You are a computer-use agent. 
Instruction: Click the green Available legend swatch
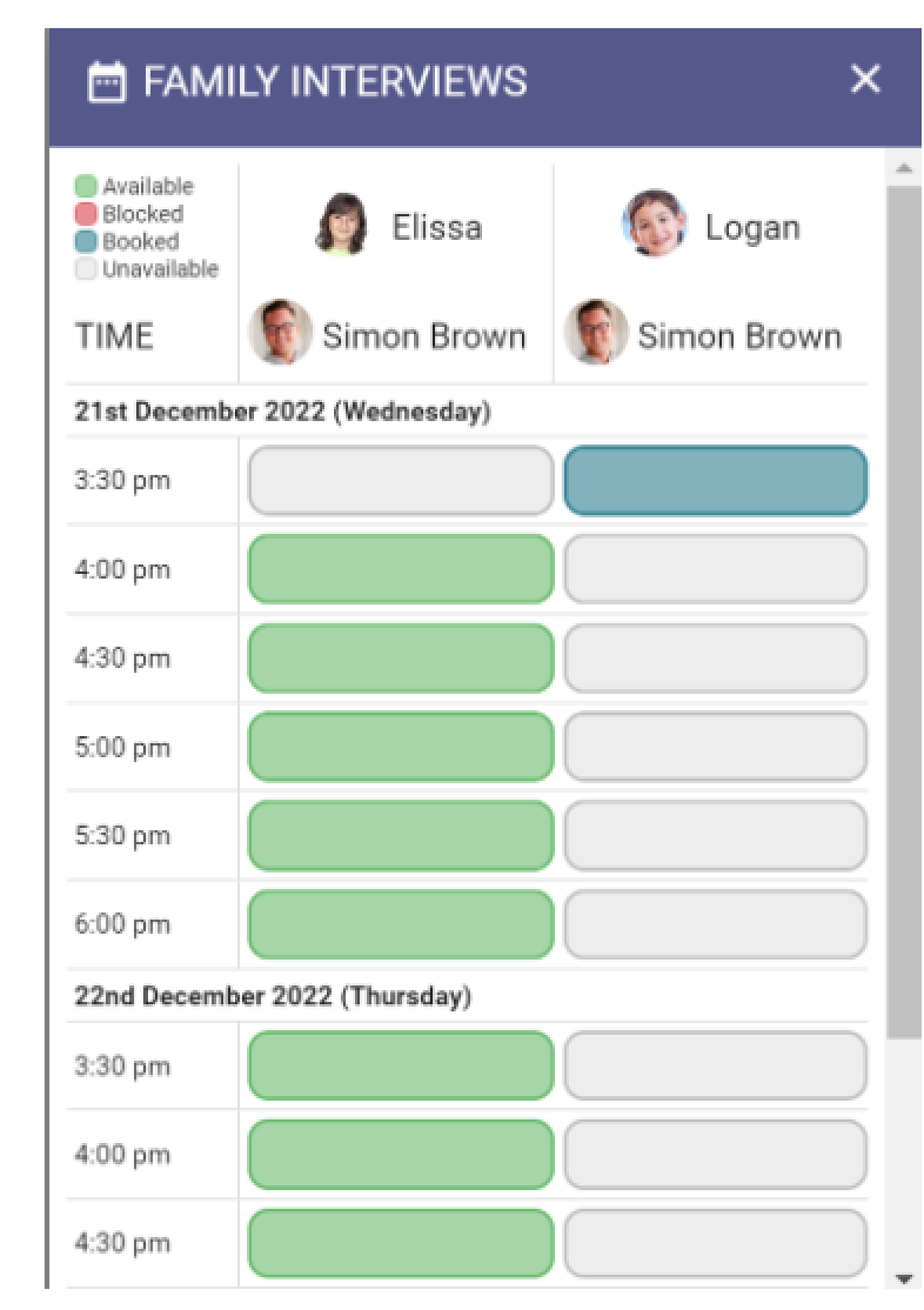86,186
